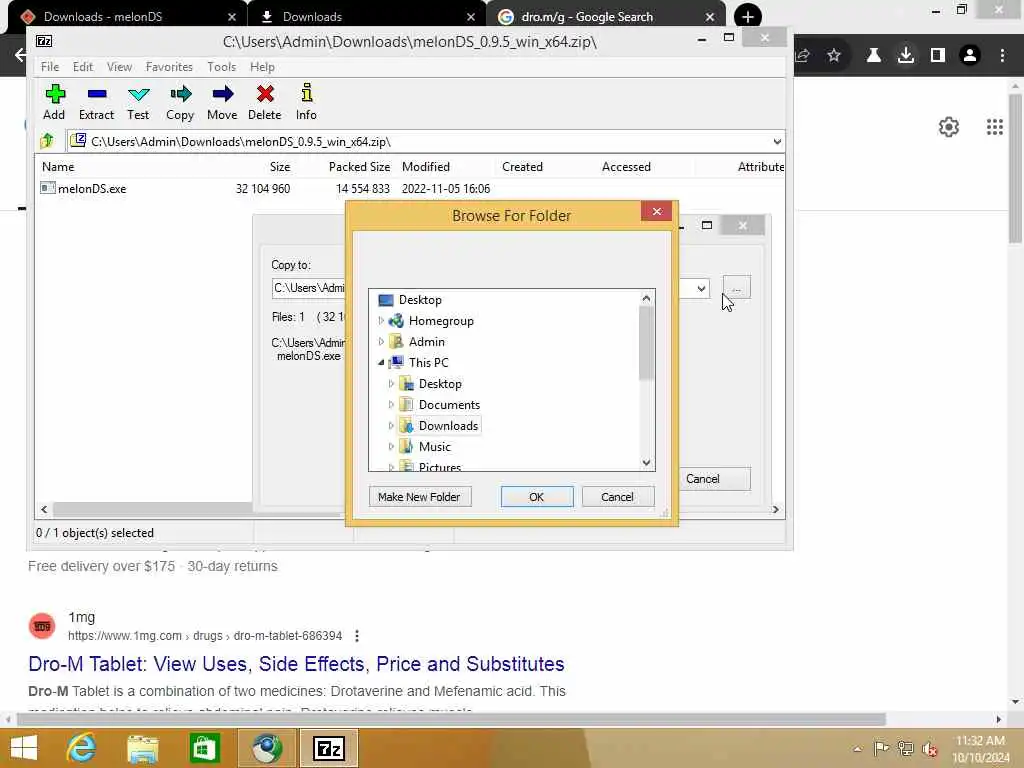This screenshot has width=1024, height=768.
Task: Open the Copy to path dropdown
Action: coord(701,288)
